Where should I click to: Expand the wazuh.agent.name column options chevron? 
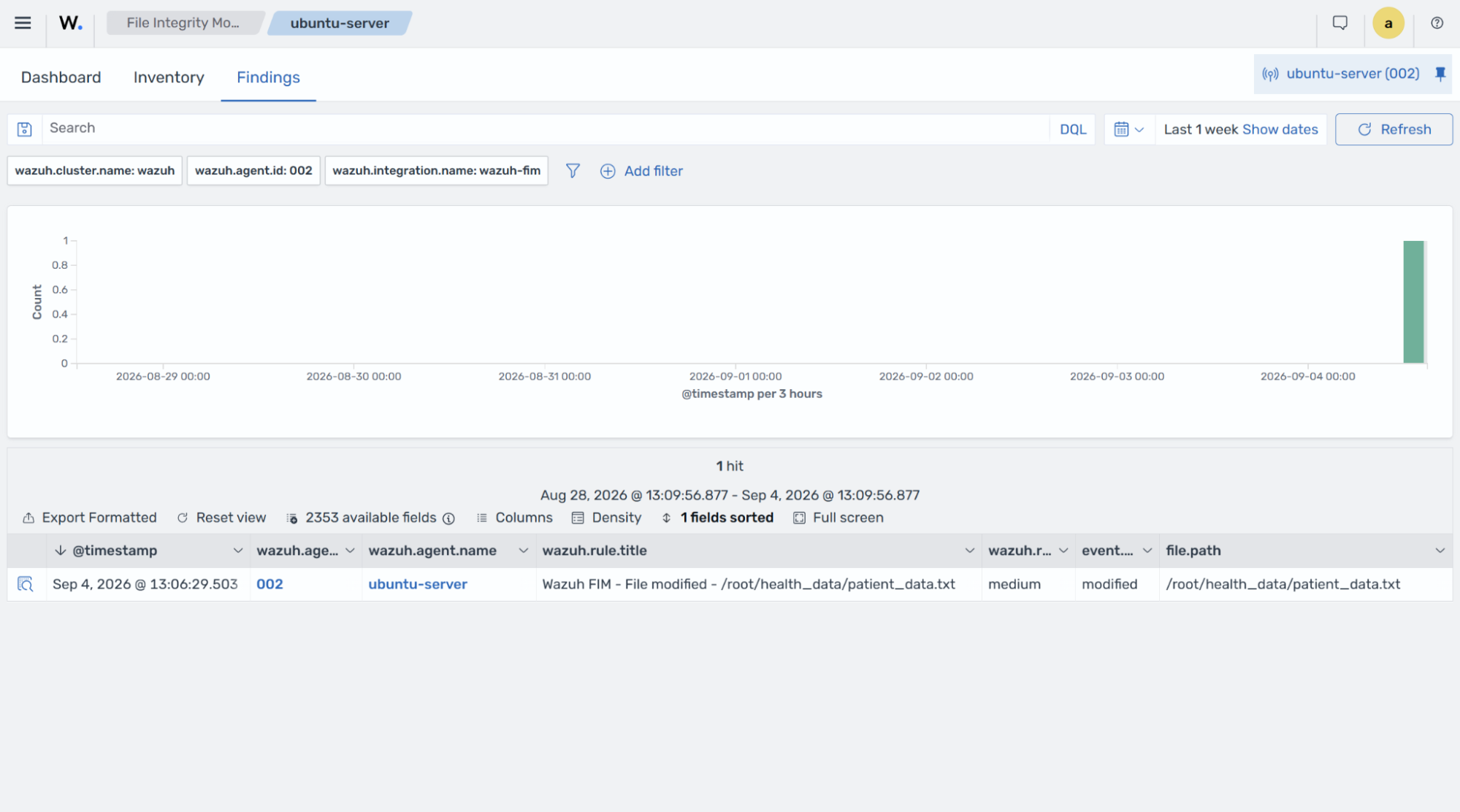pyautogui.click(x=523, y=551)
